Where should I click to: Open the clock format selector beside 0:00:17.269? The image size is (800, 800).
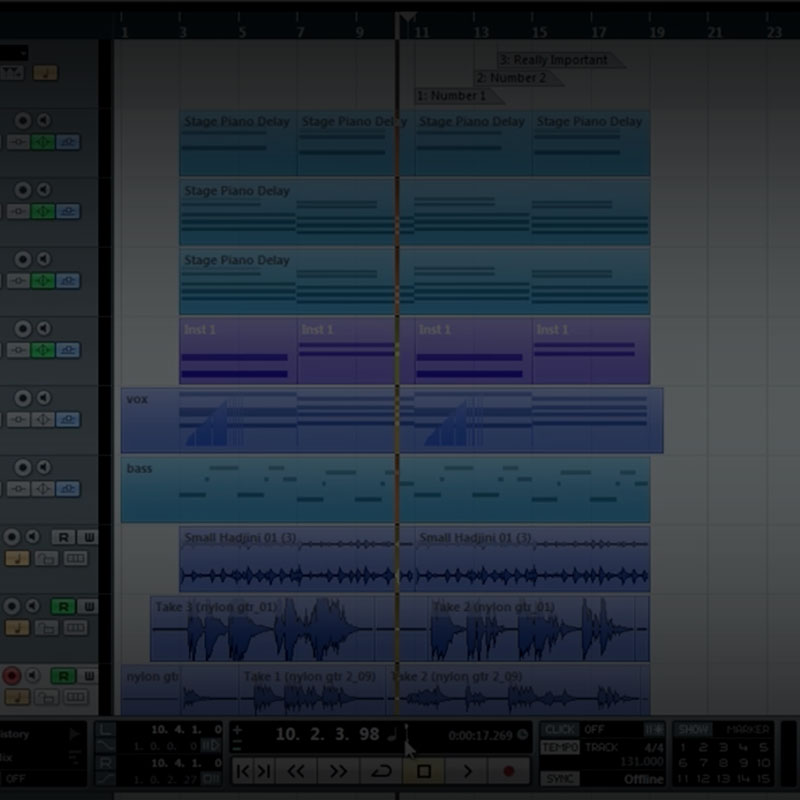pyautogui.click(x=522, y=735)
